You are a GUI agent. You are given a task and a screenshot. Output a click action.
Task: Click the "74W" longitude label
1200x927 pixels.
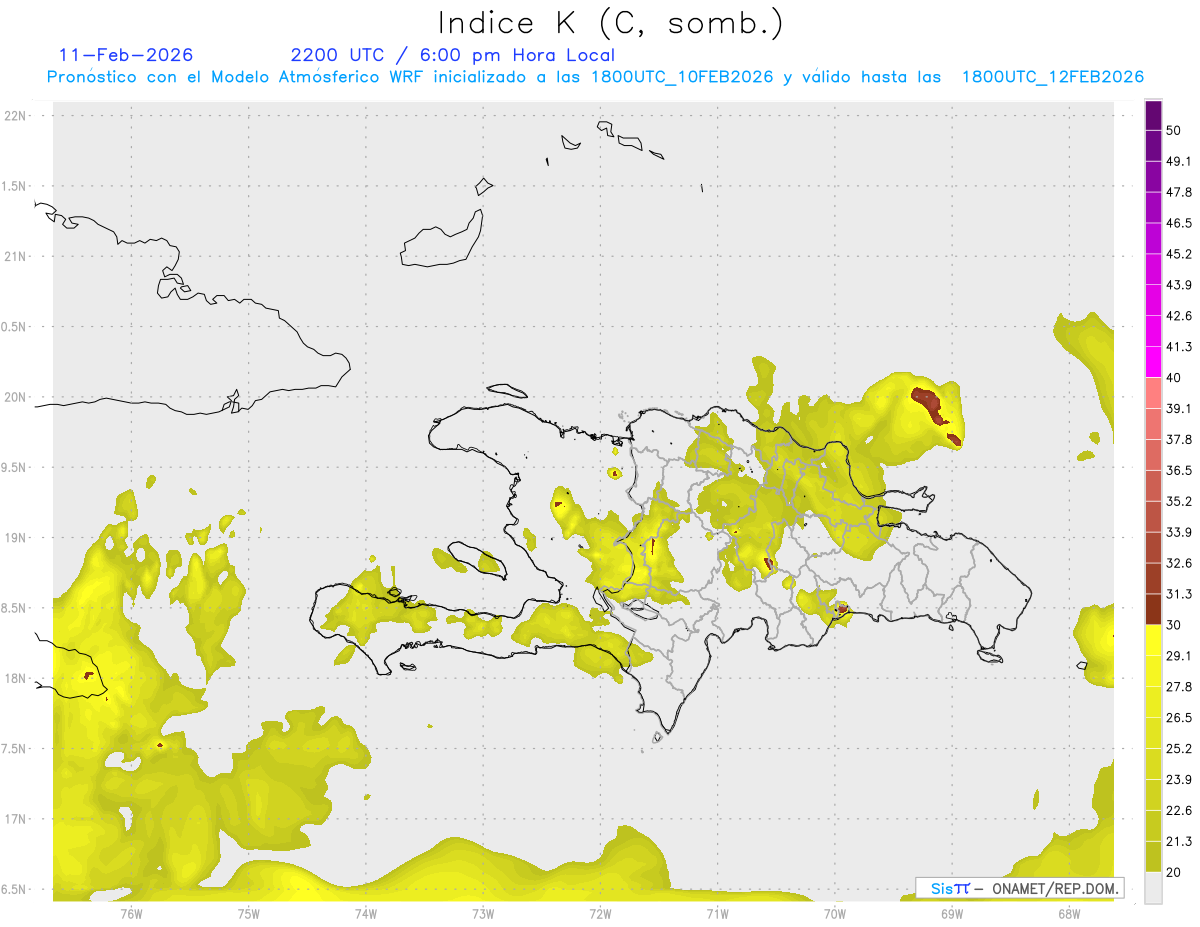(366, 913)
